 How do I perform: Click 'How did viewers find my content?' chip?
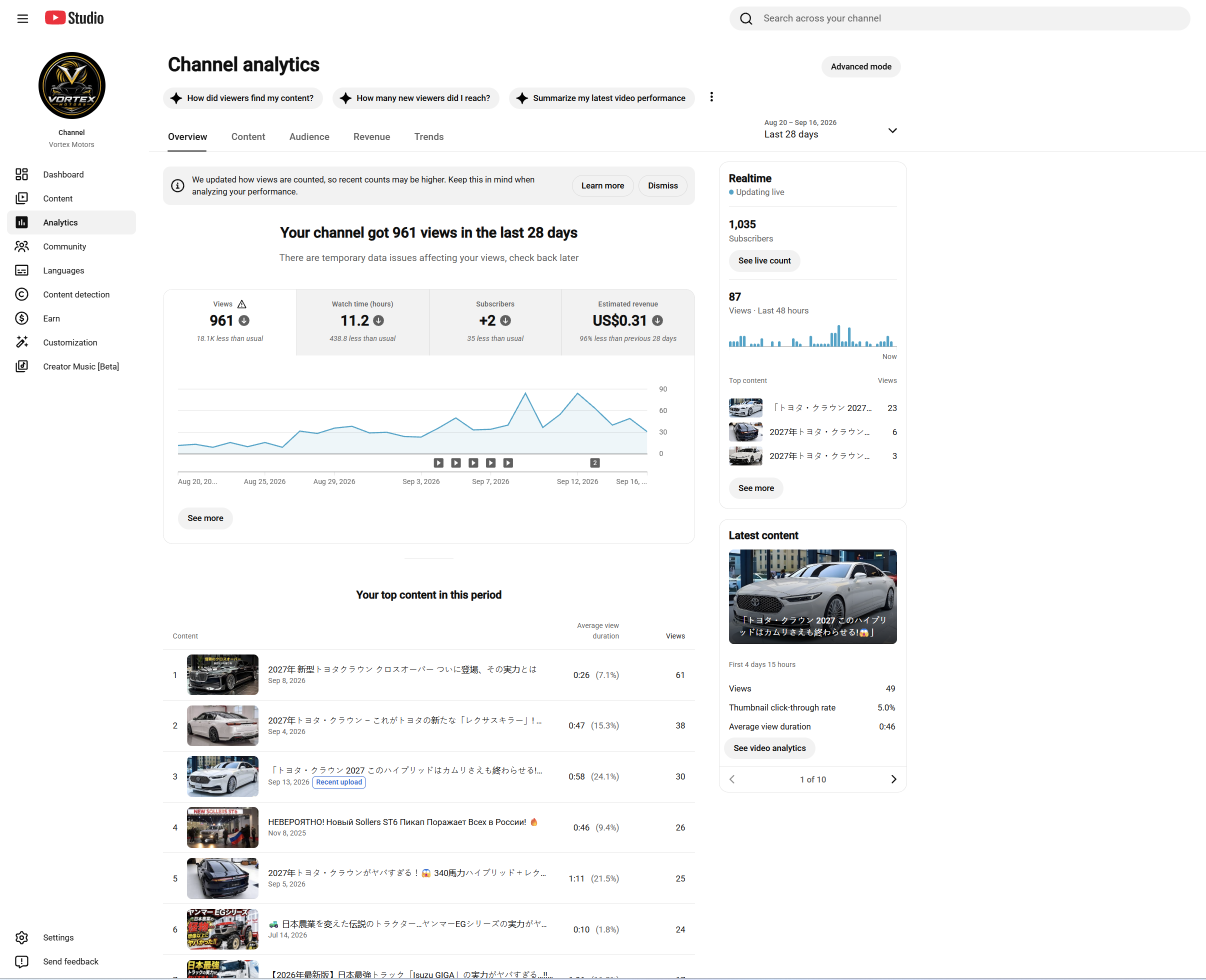pyautogui.click(x=243, y=98)
